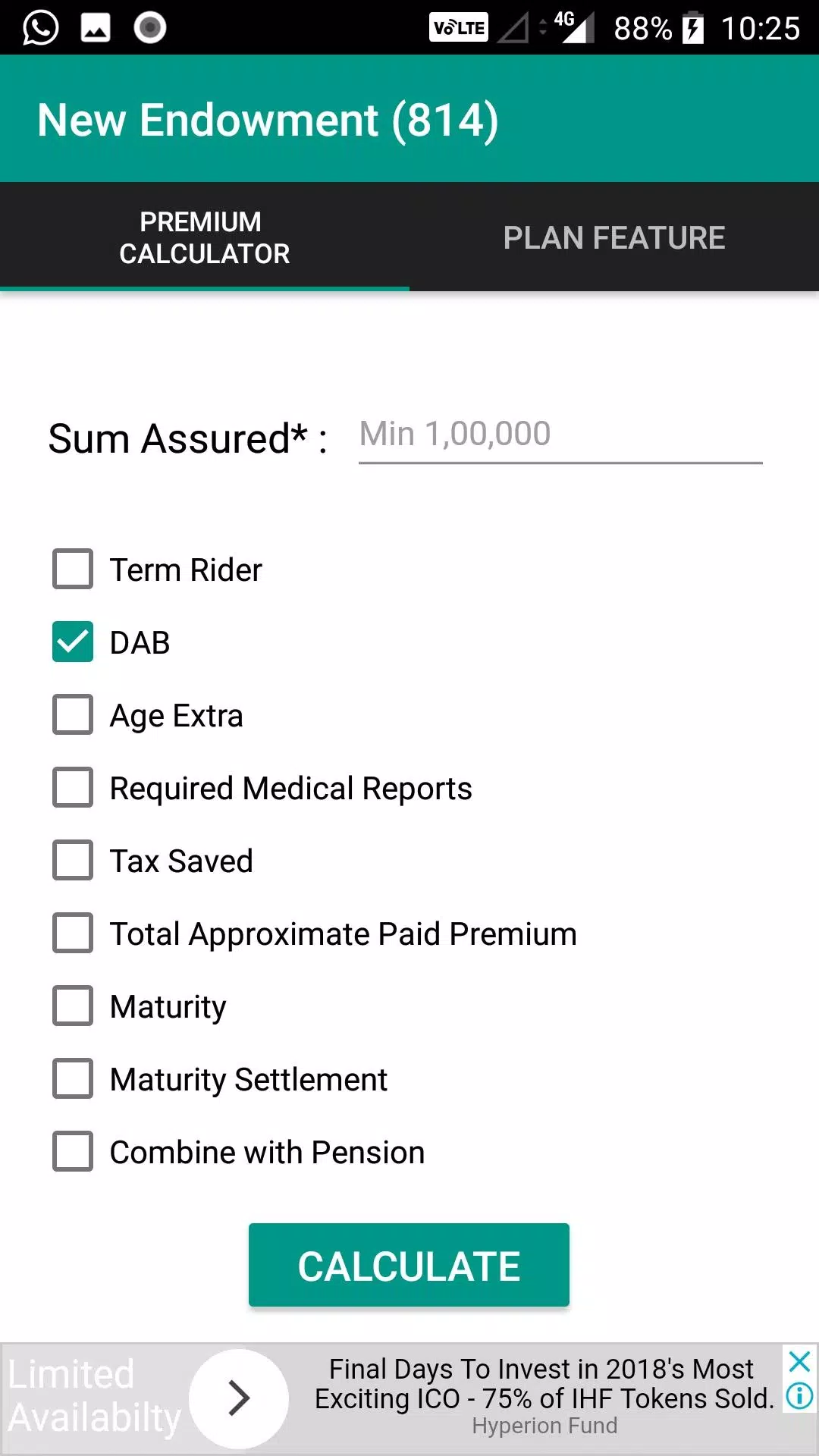Viewport: 819px width, 1456px height.
Task: Uncheck the DAB checkbox
Action: click(x=73, y=642)
